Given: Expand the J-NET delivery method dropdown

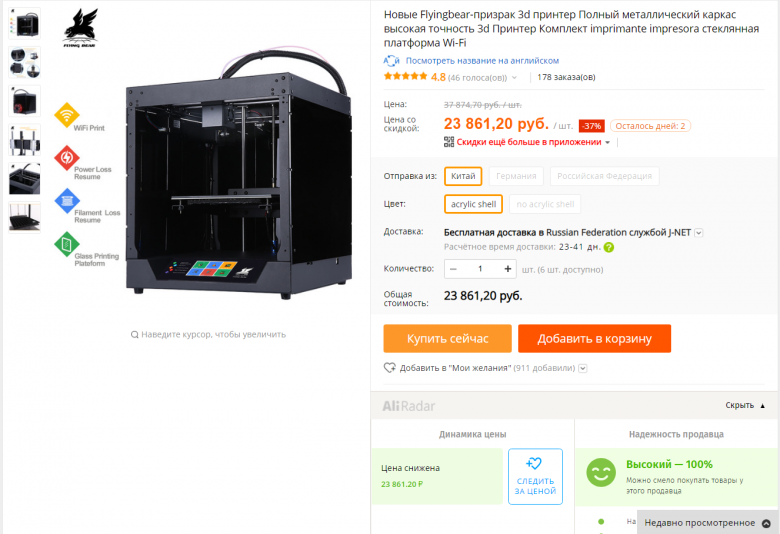Looking at the screenshot, I should coord(699,232).
